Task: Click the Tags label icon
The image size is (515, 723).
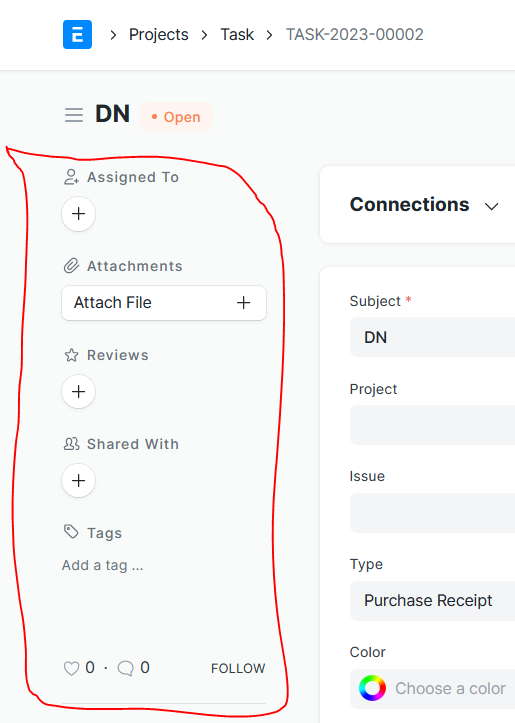Action: tap(71, 532)
